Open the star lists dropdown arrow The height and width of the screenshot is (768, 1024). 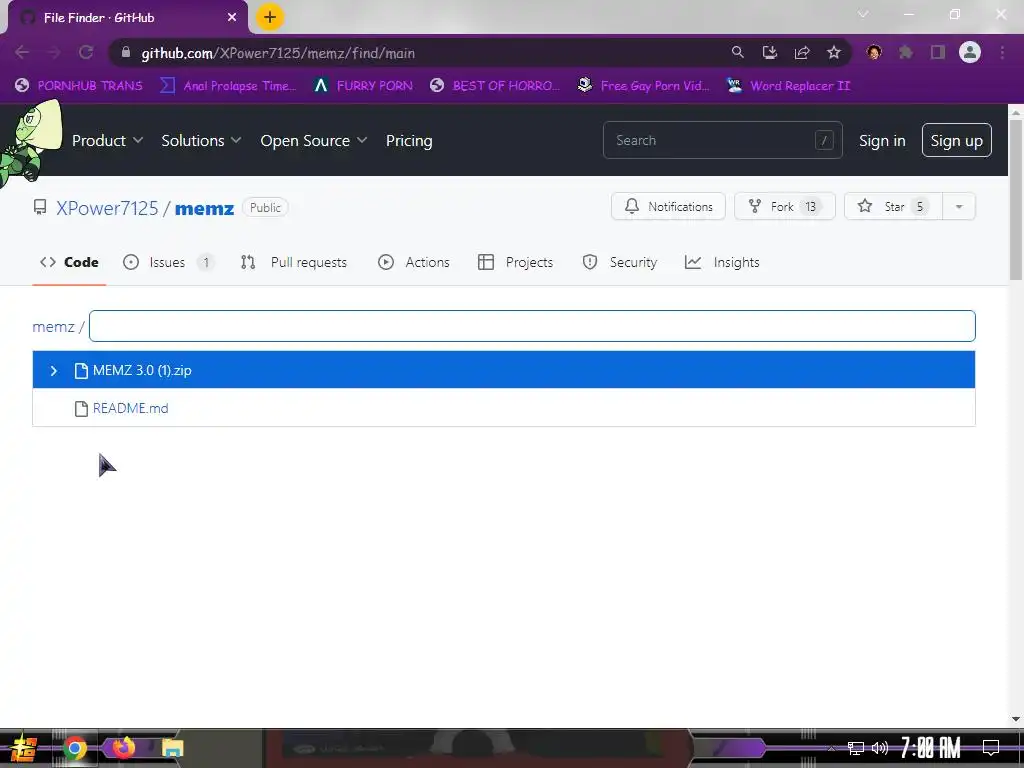(x=959, y=206)
